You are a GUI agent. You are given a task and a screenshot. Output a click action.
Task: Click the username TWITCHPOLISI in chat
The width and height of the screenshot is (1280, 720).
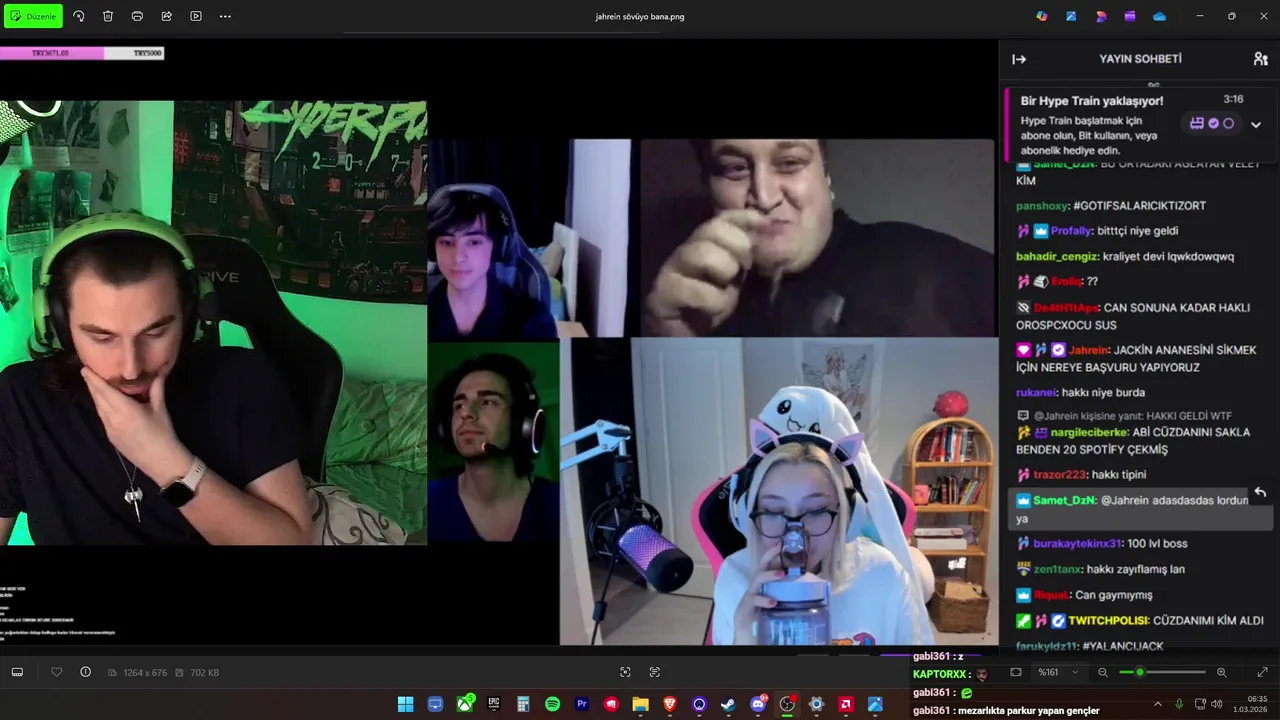click(x=1108, y=621)
